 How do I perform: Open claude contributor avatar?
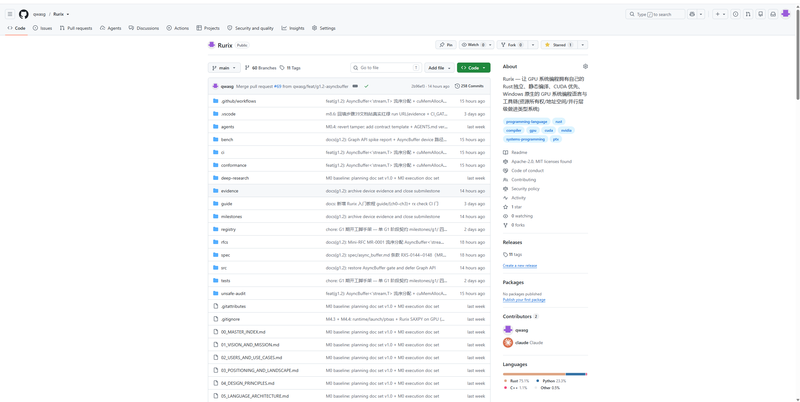click(508, 343)
